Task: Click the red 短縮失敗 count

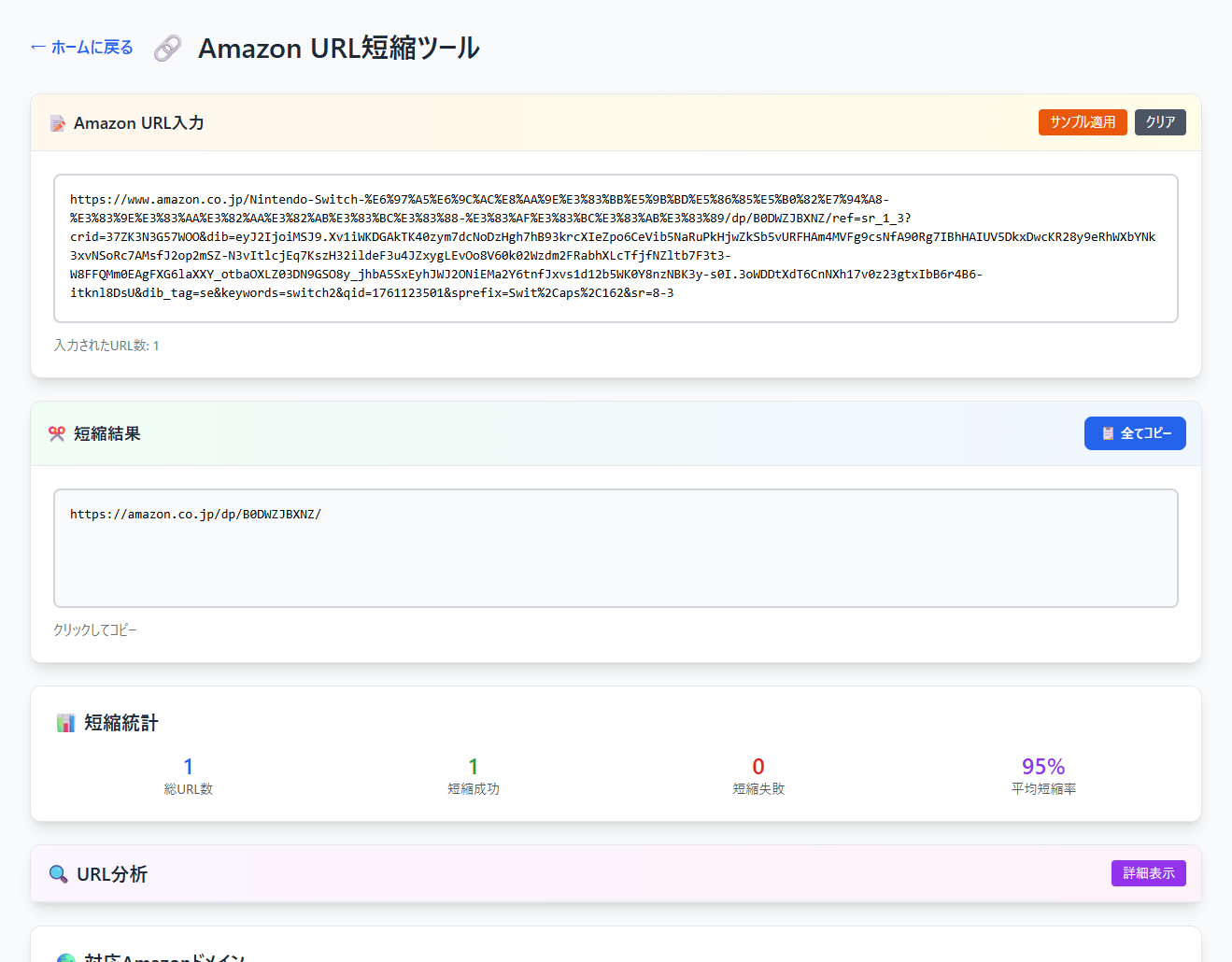Action: click(758, 767)
